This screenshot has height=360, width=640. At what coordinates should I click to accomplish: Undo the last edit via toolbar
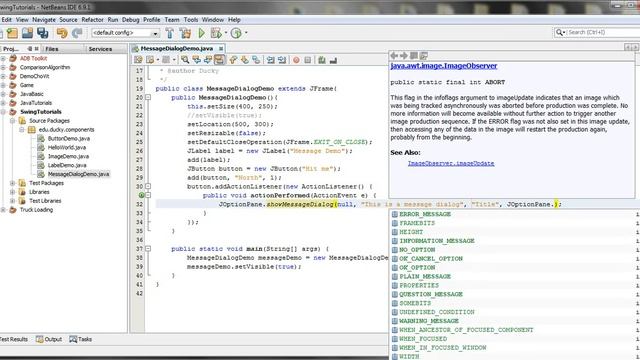click(x=62, y=33)
